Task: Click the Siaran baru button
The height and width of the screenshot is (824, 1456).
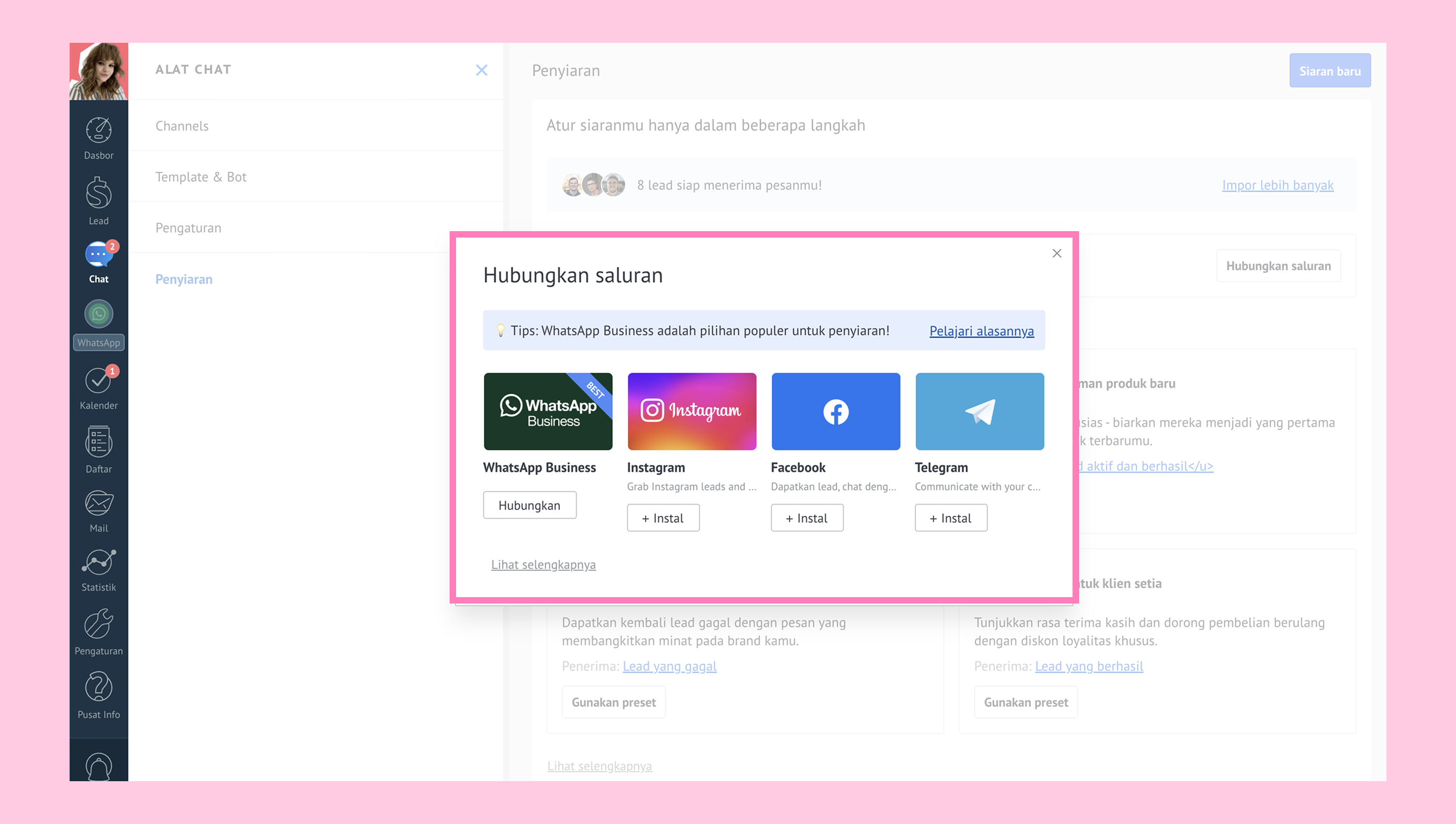Action: pos(1330,71)
